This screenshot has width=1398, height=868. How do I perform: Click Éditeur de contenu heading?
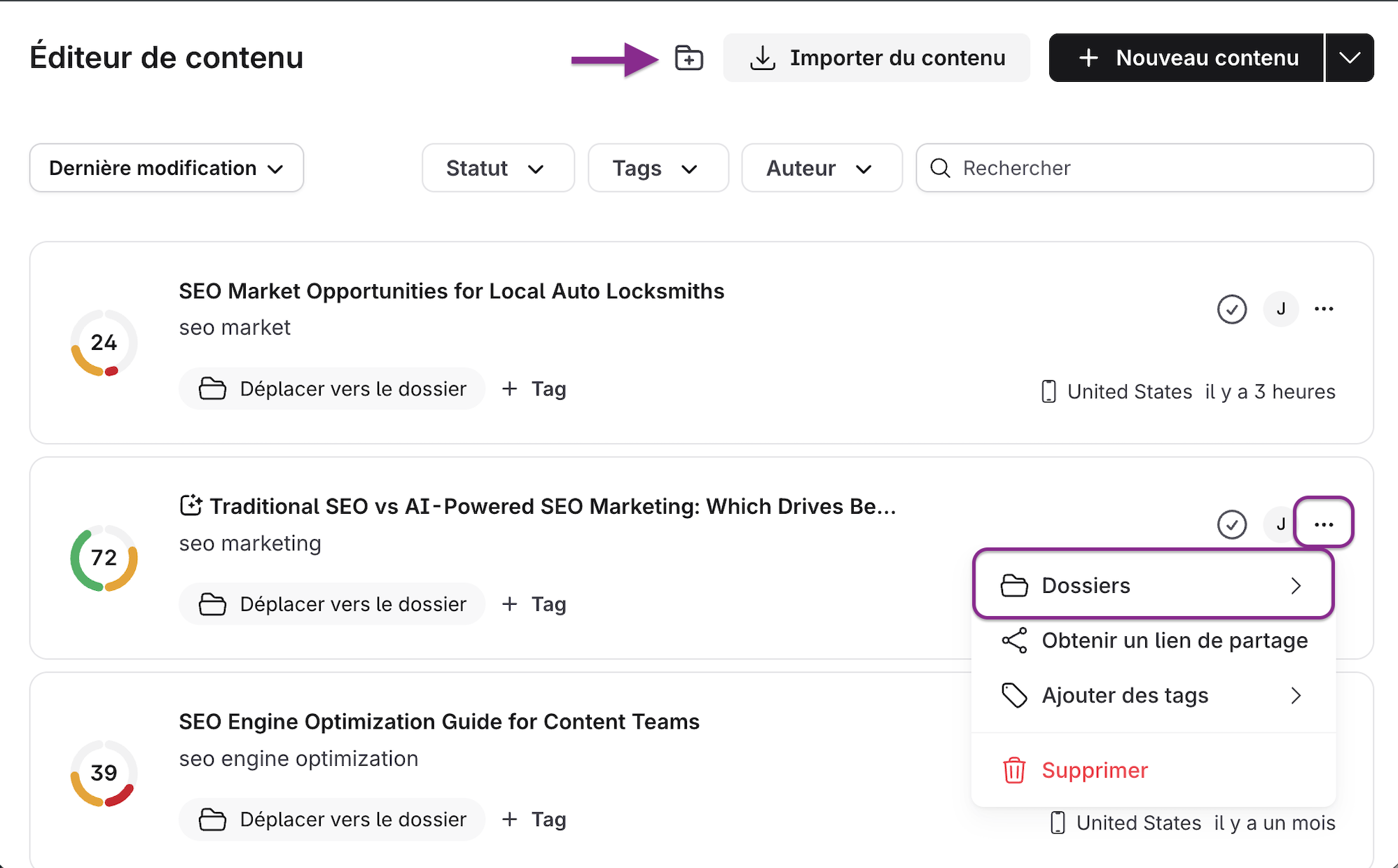(x=167, y=57)
